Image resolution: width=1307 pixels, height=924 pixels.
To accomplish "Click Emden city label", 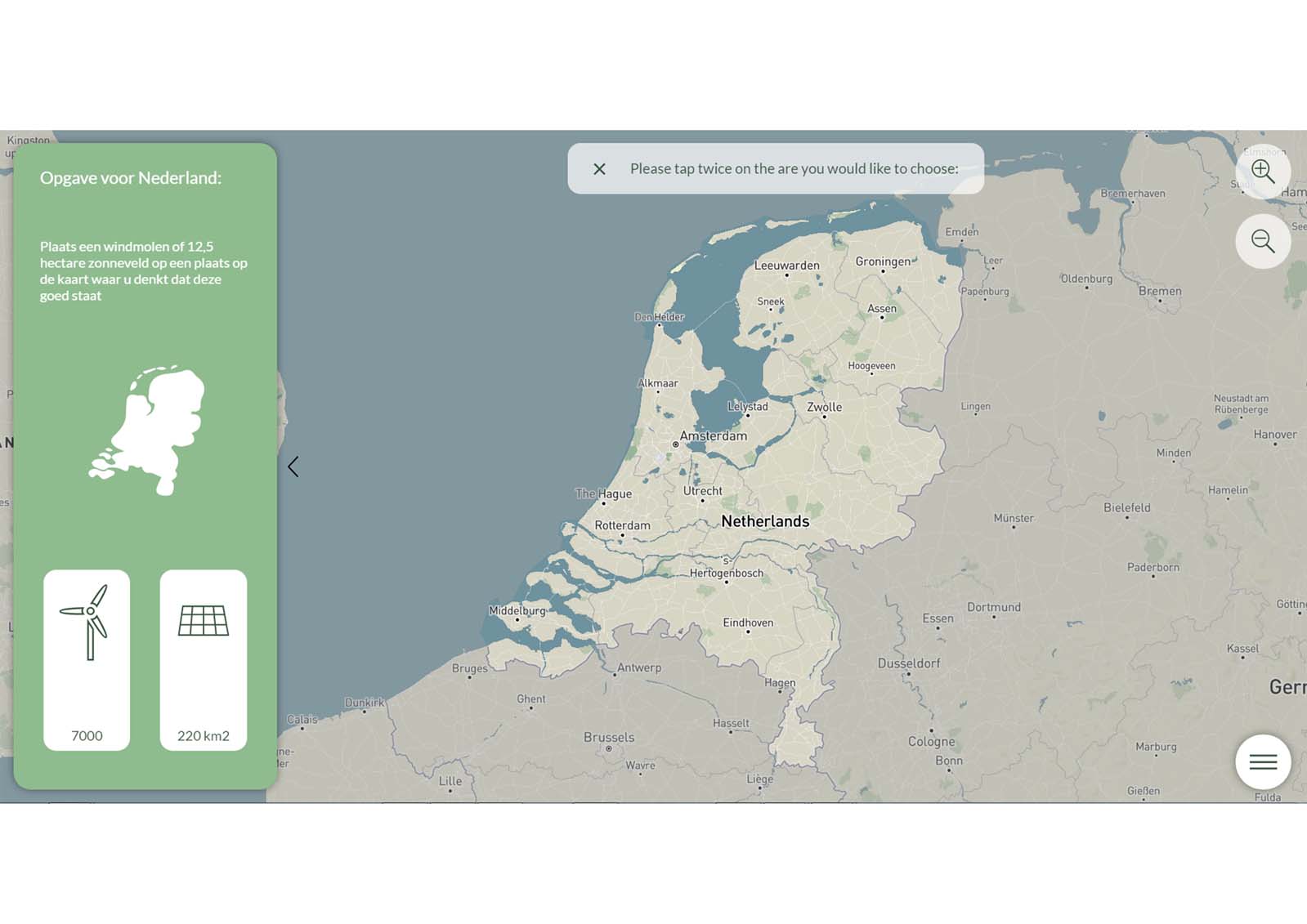I will click(962, 232).
